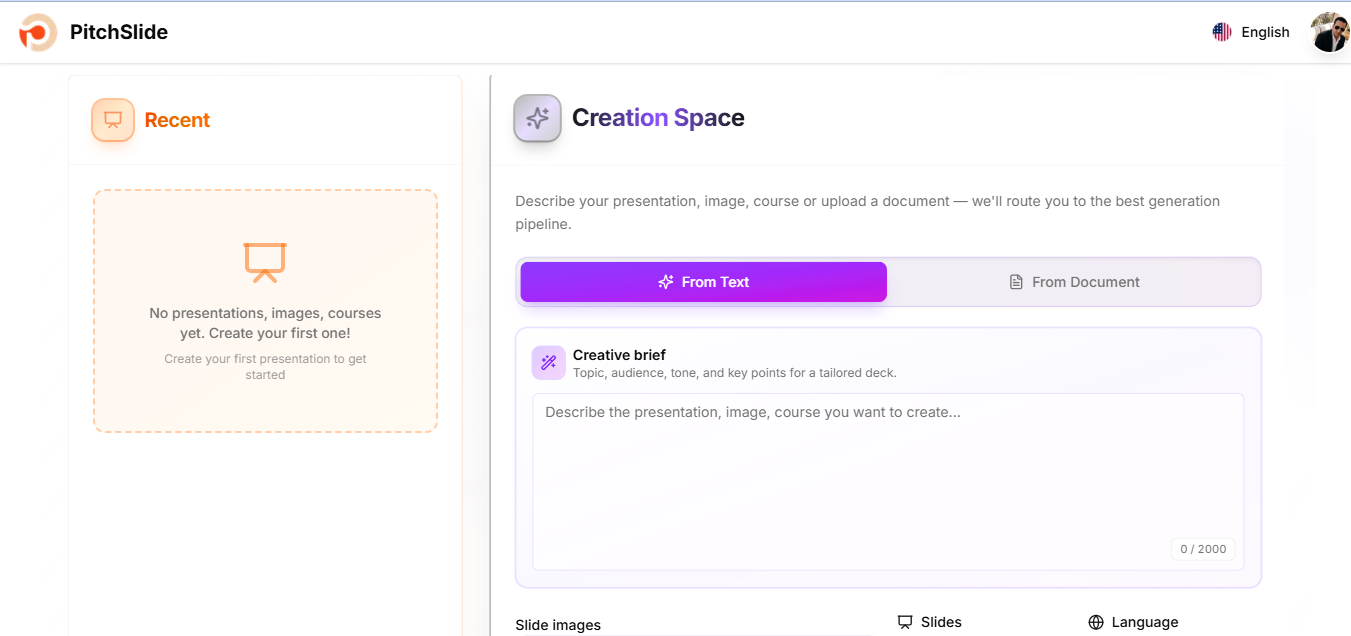This screenshot has height=636, width=1351.
Task: Click the Creative brief magic wand icon
Action: [548, 363]
